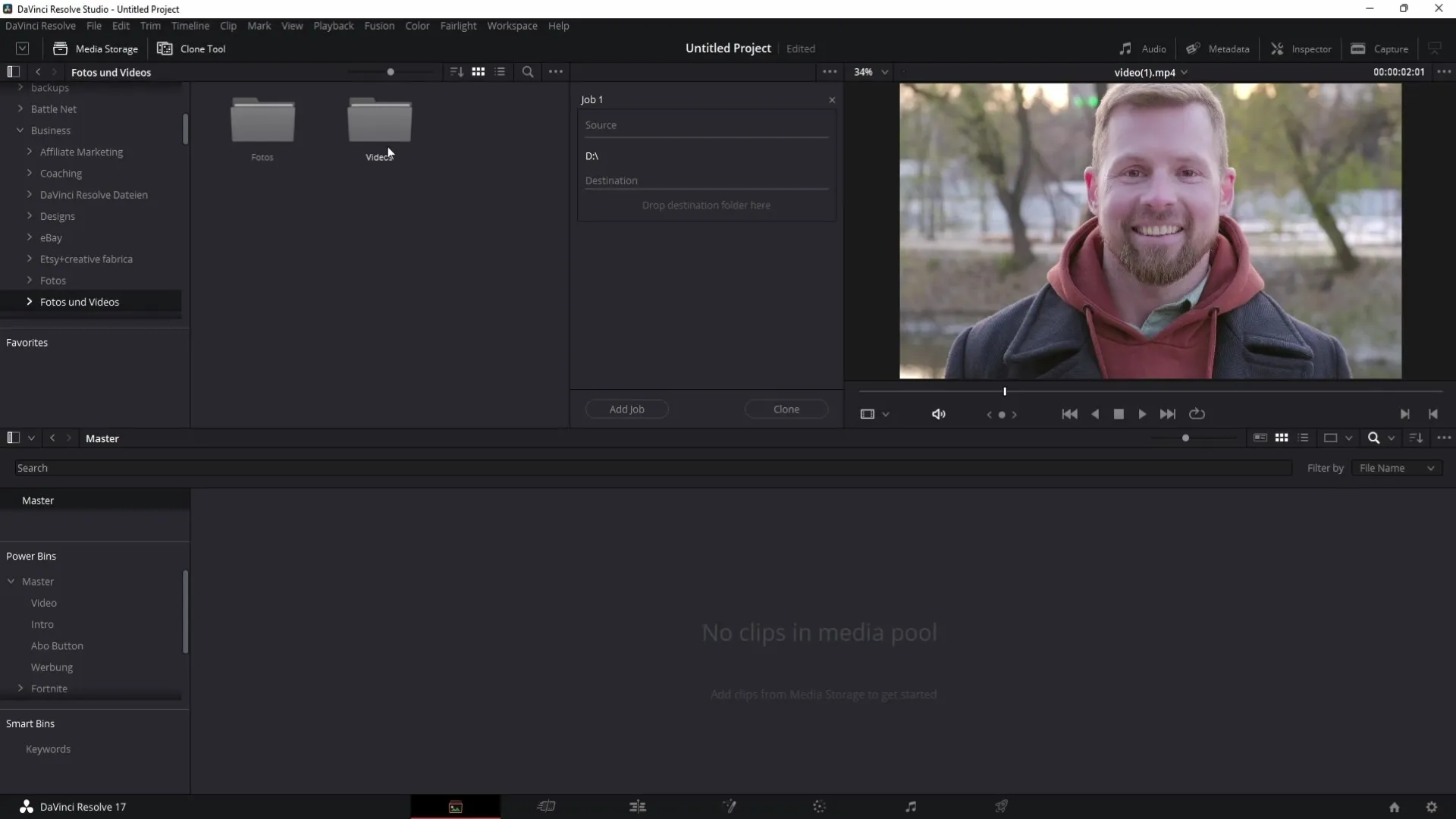Click the Clone button in Job dialog
Image resolution: width=1456 pixels, height=819 pixels.
(x=786, y=408)
